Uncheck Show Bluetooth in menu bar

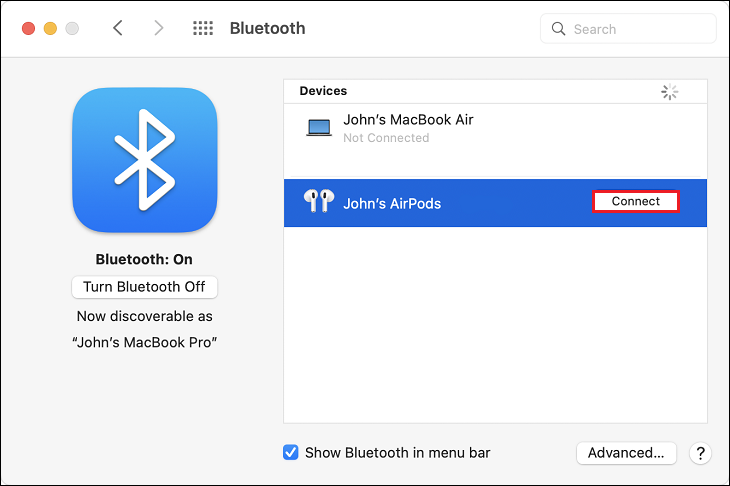click(x=291, y=453)
